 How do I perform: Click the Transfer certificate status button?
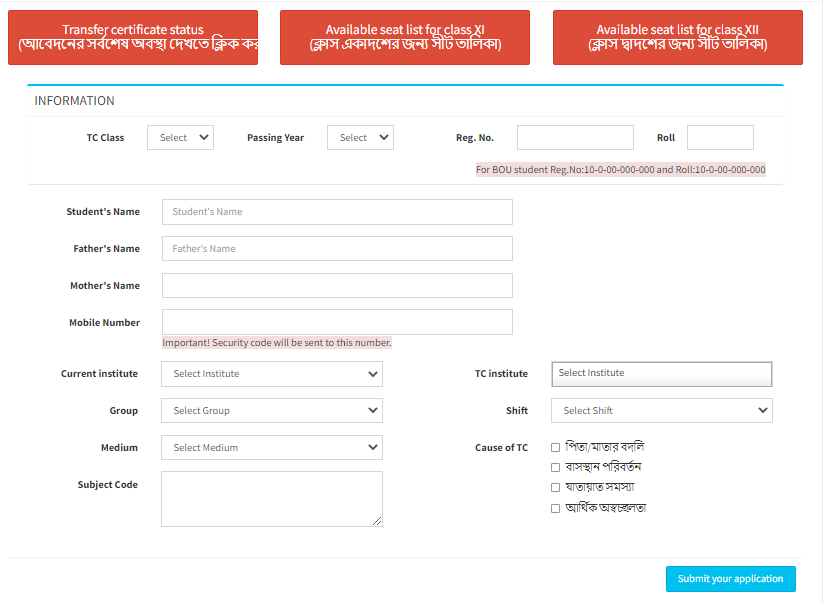coord(133,38)
